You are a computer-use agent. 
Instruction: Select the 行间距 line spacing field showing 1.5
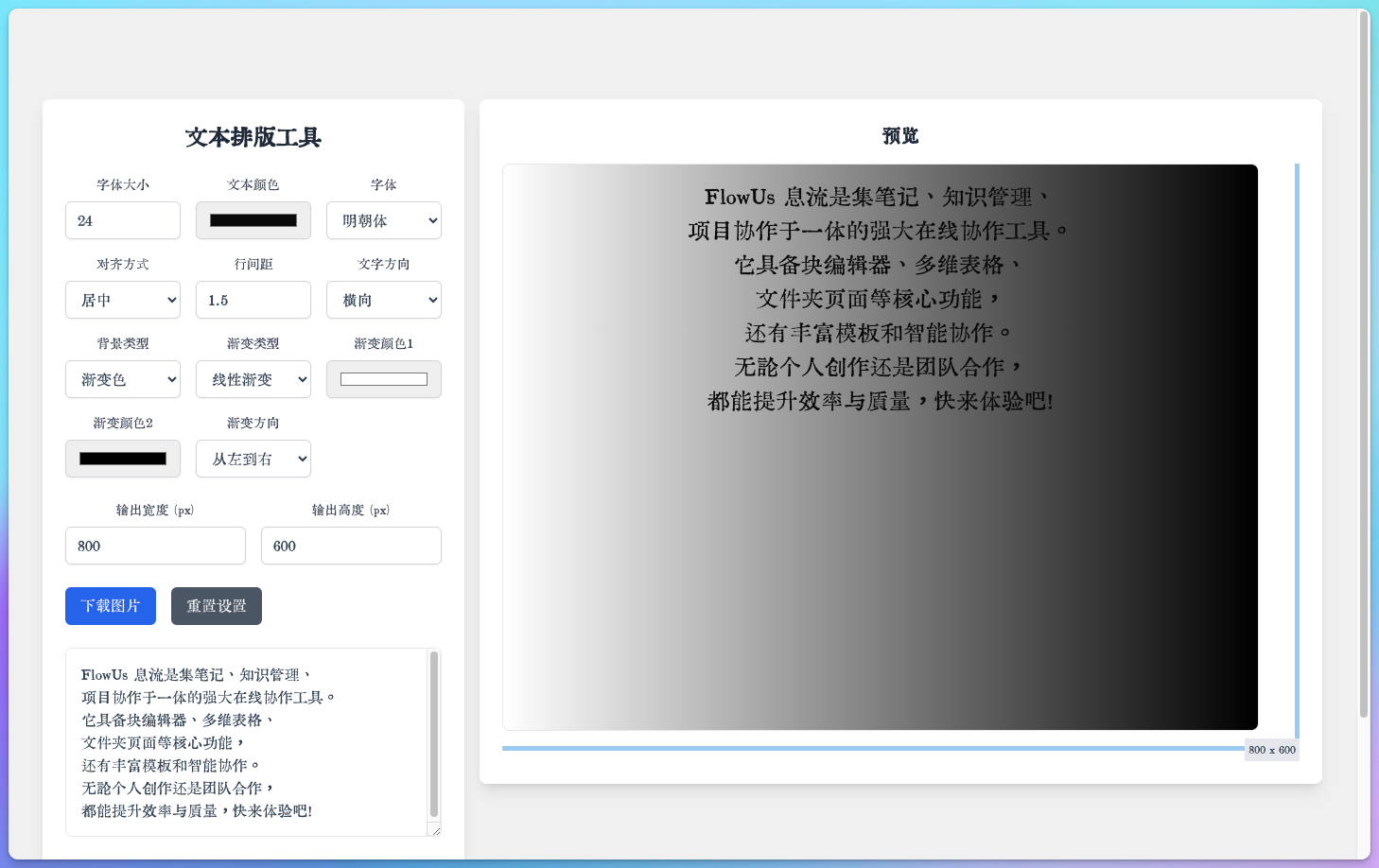(x=253, y=300)
